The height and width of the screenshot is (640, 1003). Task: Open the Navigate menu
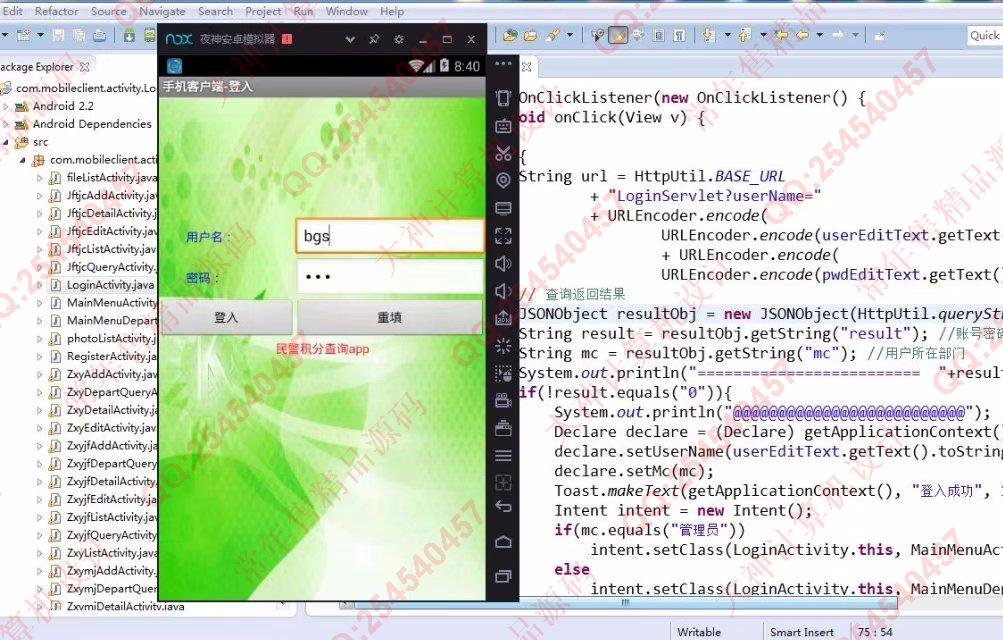[x=162, y=11]
